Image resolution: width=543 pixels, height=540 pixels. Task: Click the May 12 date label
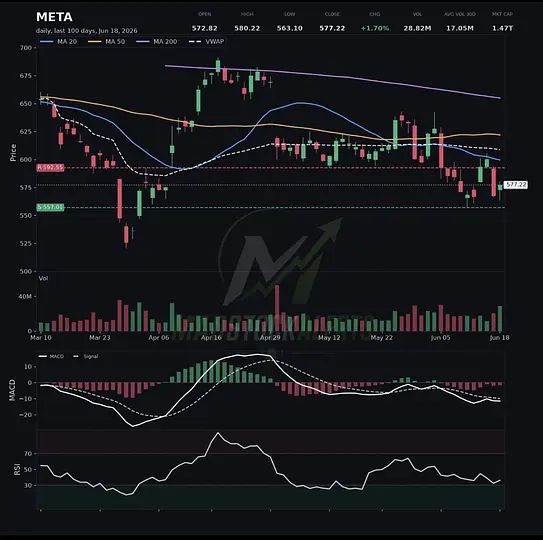tap(329, 337)
